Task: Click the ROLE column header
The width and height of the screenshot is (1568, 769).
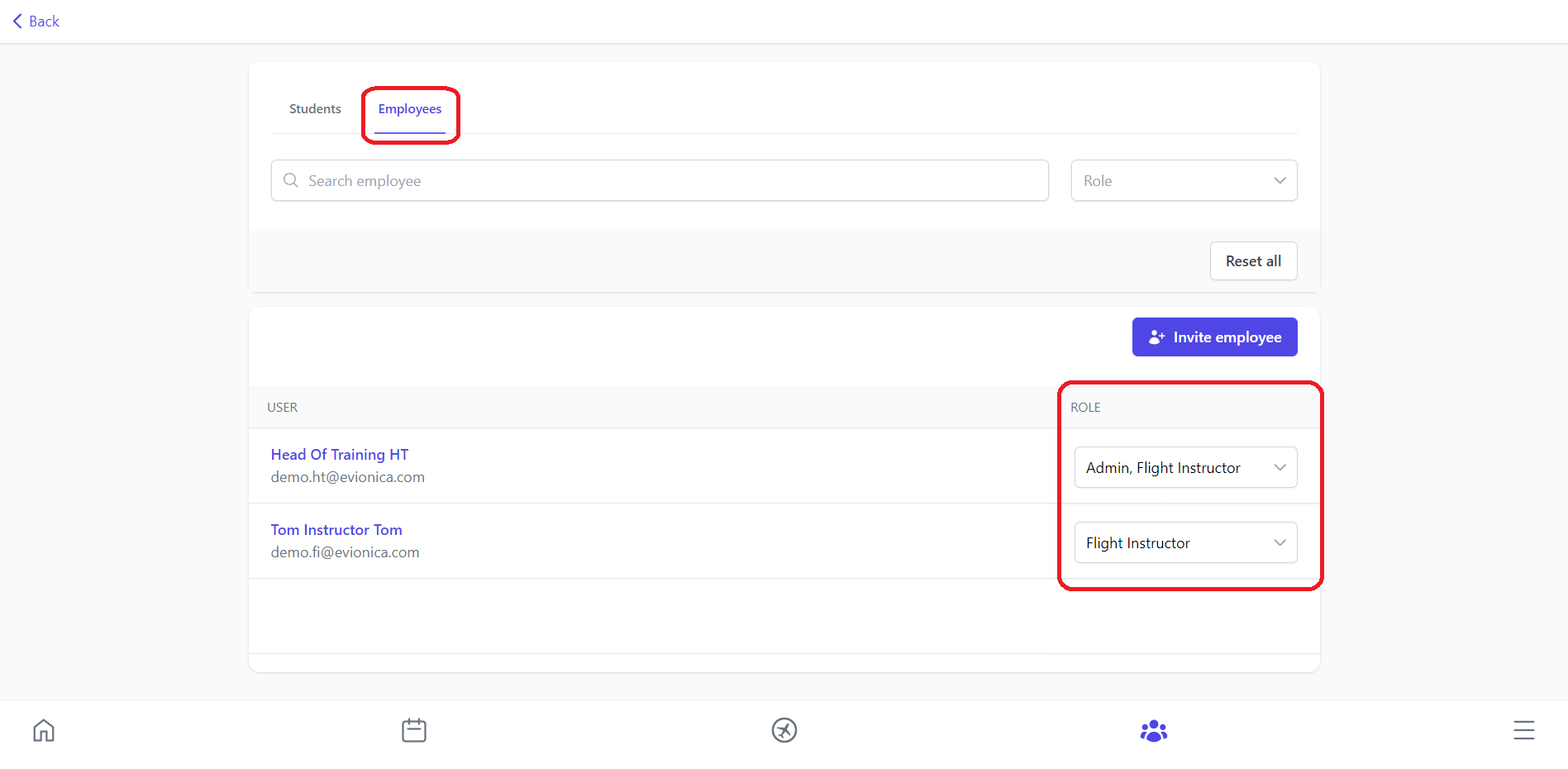Action: coord(1085,408)
